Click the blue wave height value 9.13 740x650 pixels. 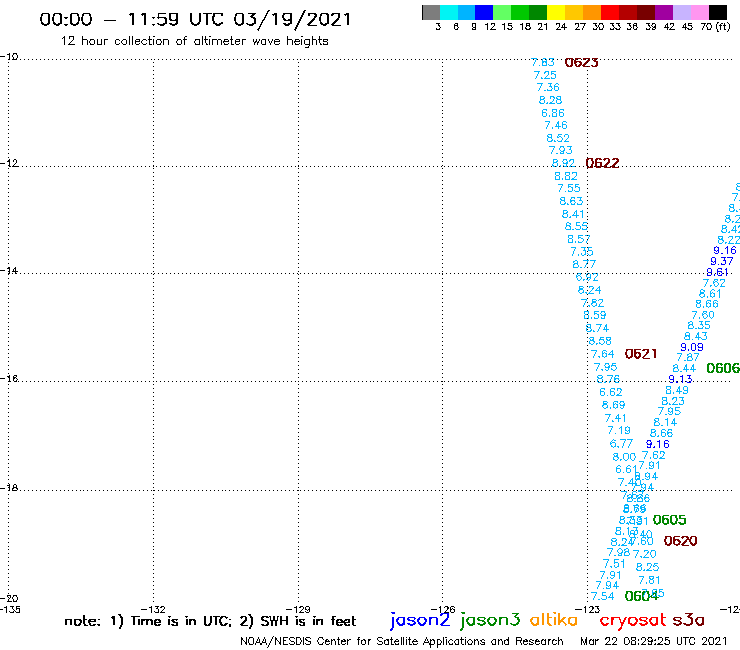coord(680,380)
